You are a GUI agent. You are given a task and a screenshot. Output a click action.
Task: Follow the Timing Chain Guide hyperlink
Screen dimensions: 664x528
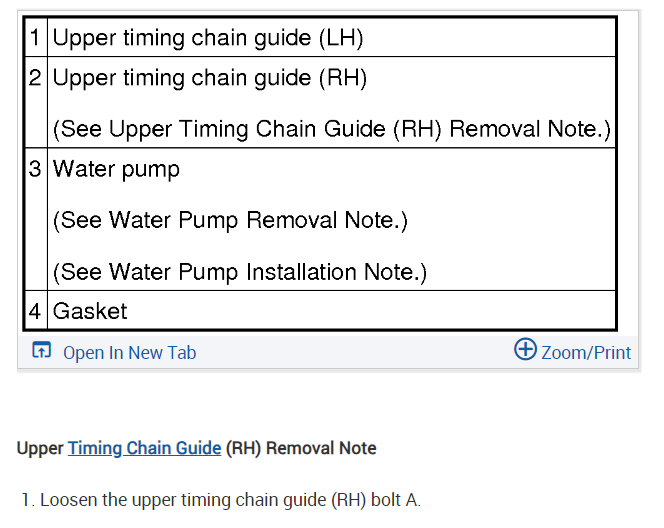(x=144, y=448)
